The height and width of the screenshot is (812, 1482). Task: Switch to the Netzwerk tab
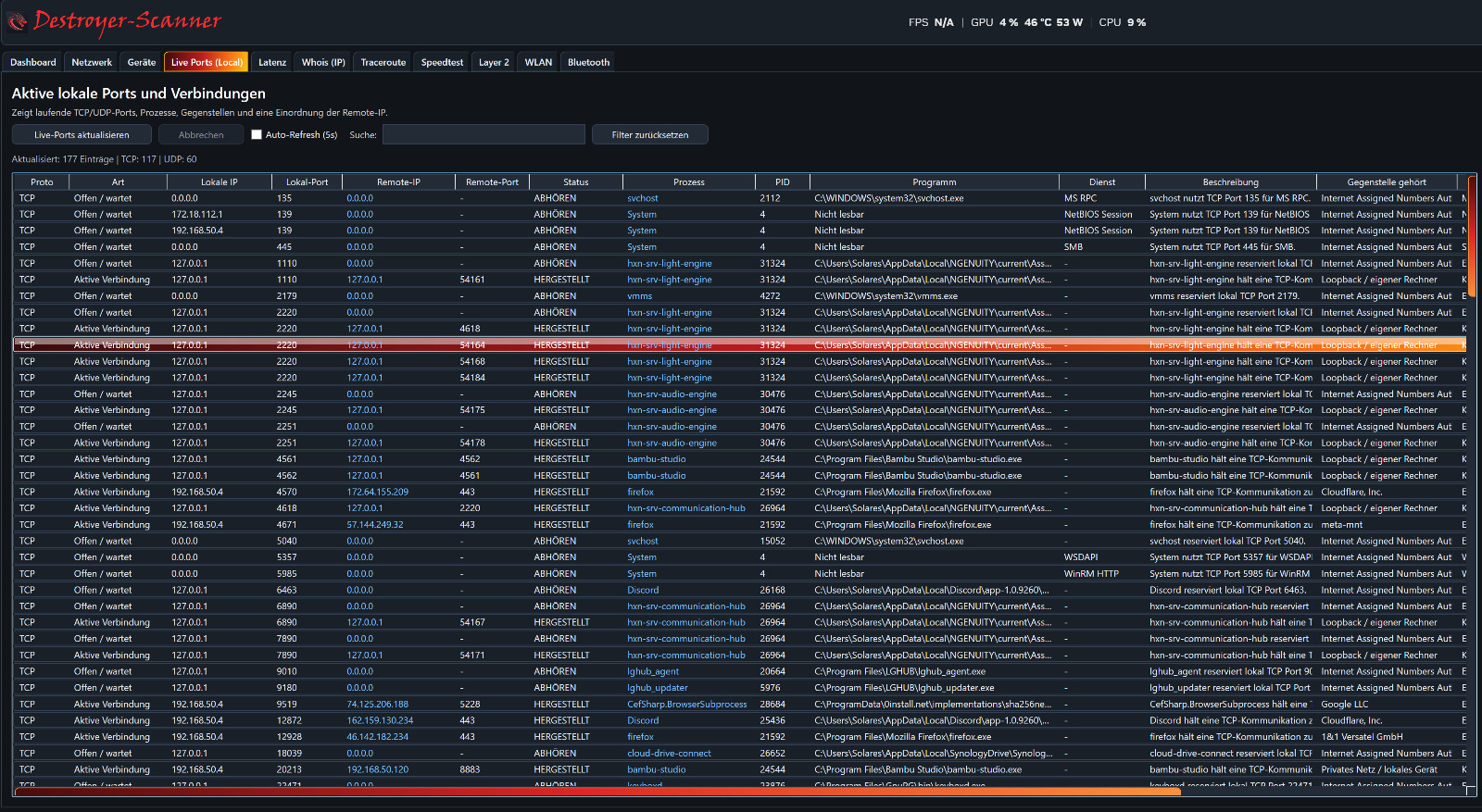click(x=92, y=62)
